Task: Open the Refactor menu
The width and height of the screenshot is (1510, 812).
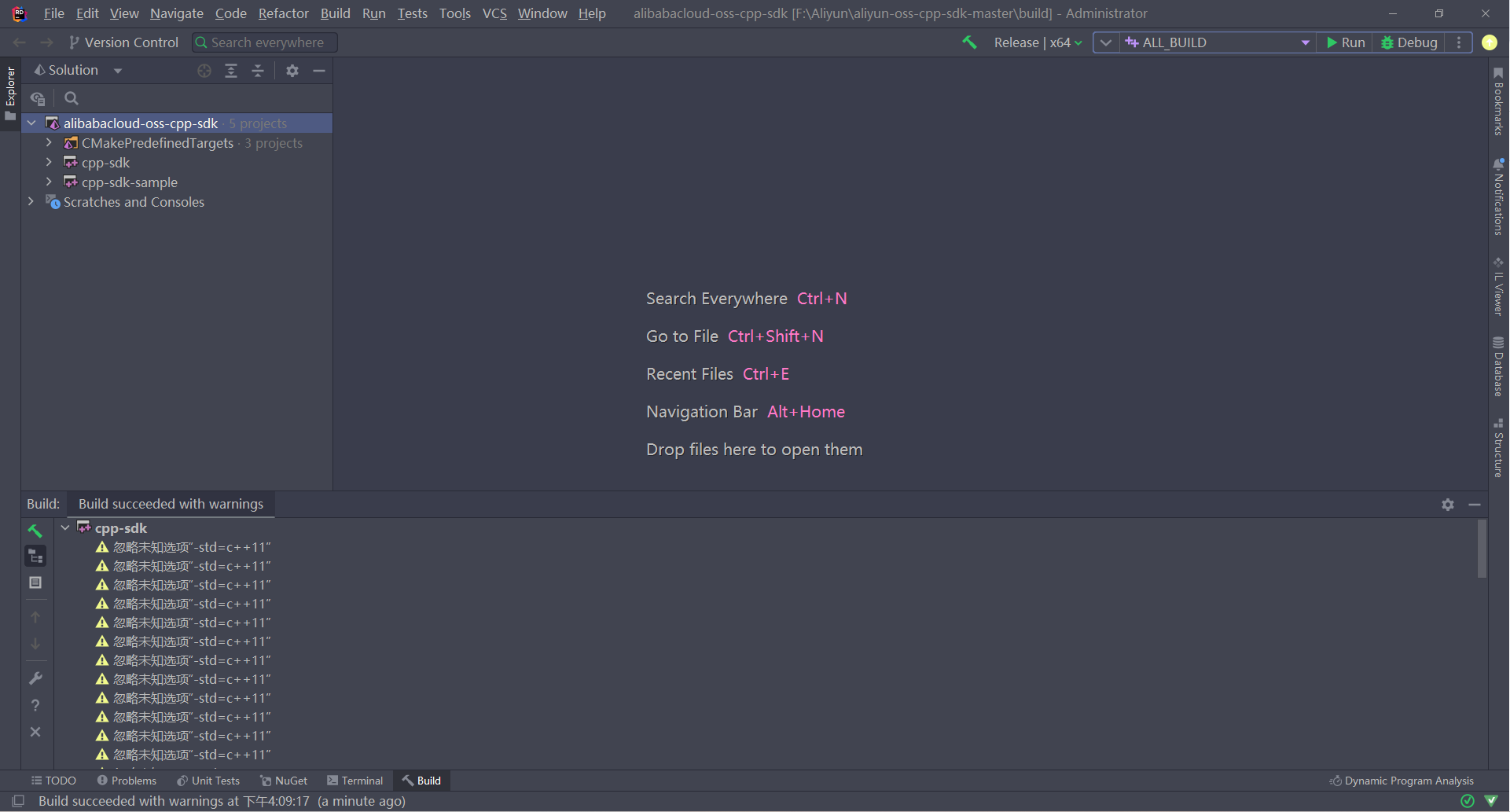Action: 282,13
